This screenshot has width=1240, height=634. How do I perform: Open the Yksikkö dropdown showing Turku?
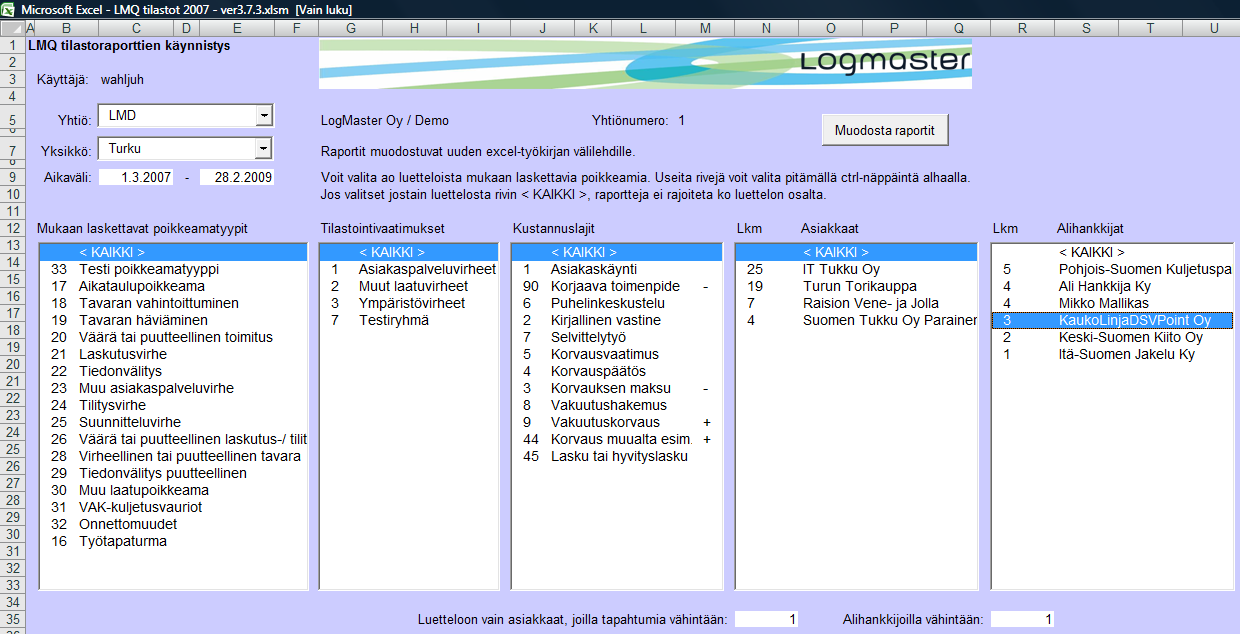pyautogui.click(x=264, y=149)
